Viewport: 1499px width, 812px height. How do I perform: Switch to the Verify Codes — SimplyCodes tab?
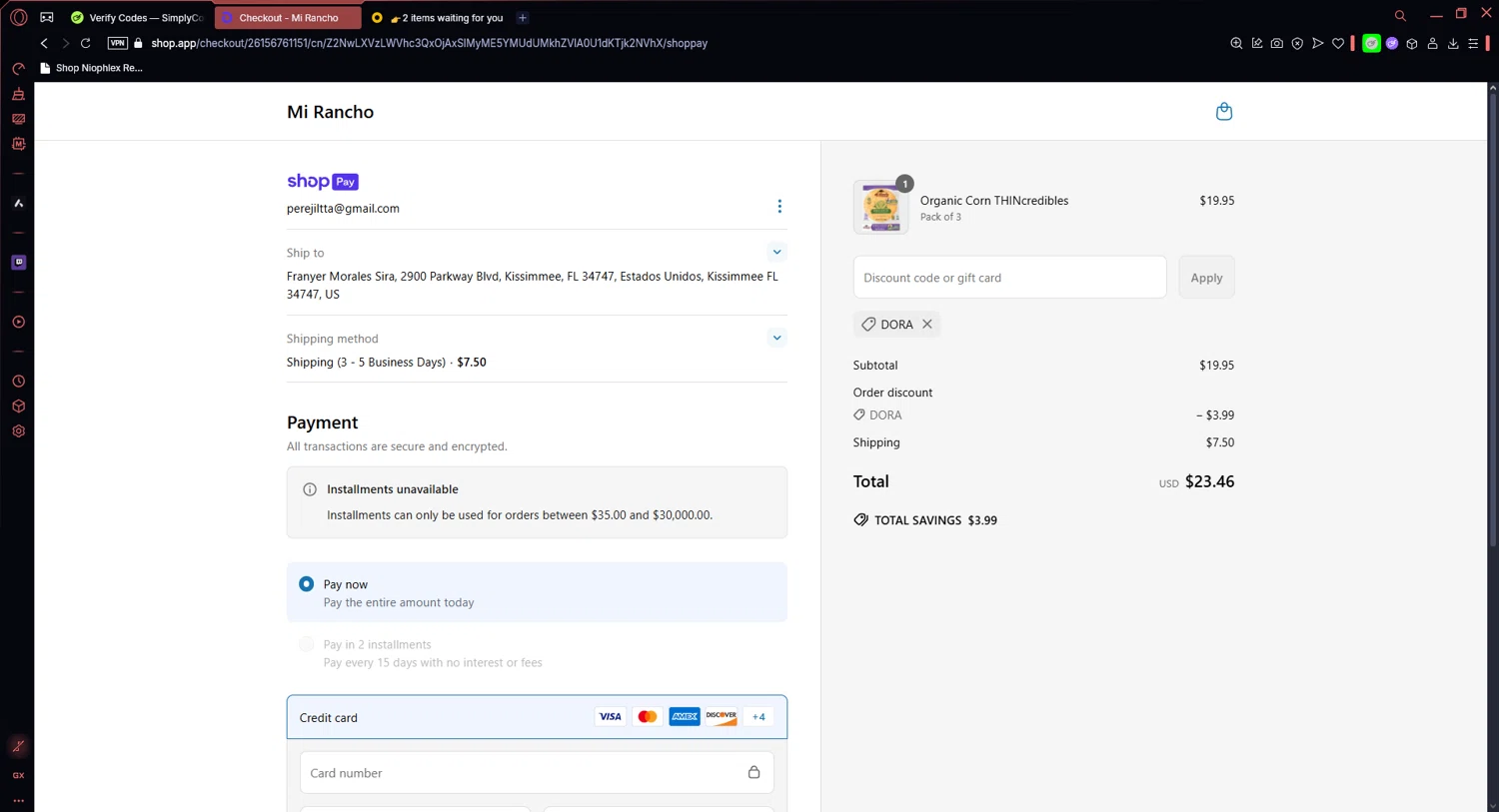(x=137, y=17)
